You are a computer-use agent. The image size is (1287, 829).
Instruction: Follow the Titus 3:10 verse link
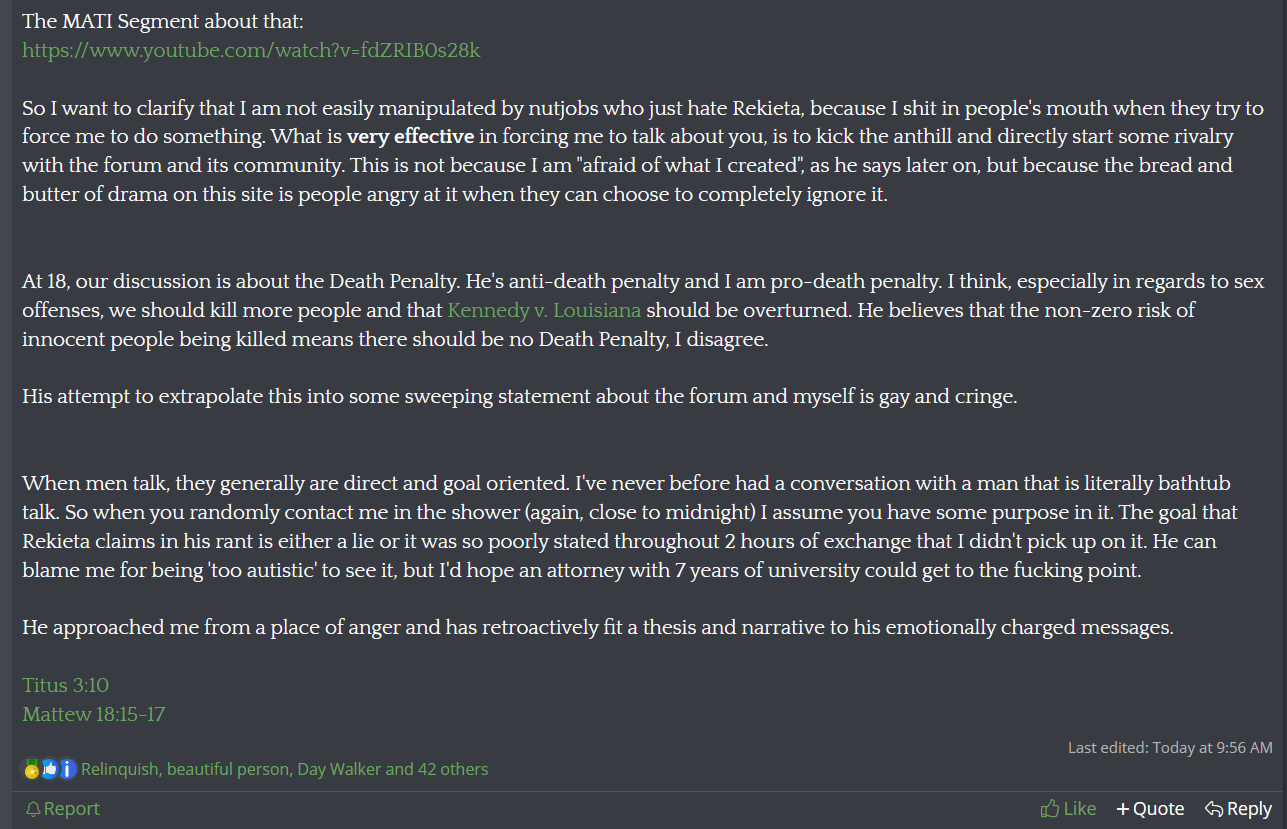pyautogui.click(x=65, y=685)
